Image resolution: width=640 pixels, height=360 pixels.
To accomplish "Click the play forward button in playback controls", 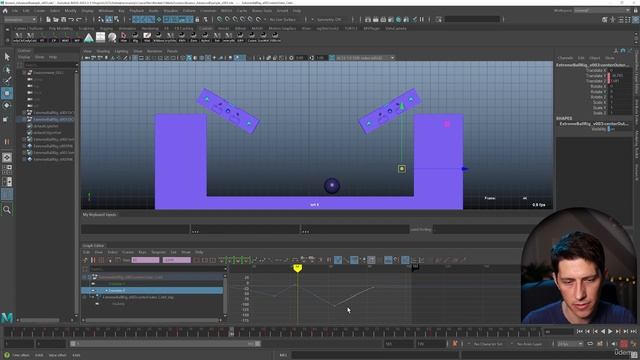I will pos(610,331).
